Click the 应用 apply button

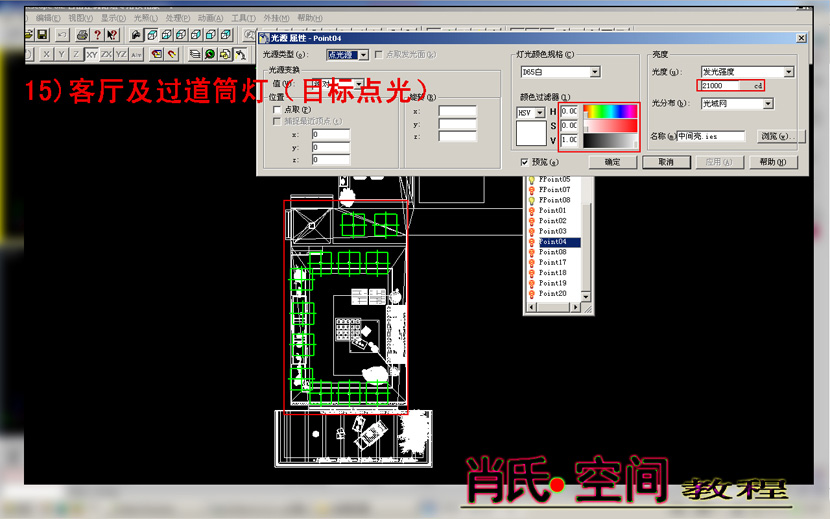tap(719, 162)
